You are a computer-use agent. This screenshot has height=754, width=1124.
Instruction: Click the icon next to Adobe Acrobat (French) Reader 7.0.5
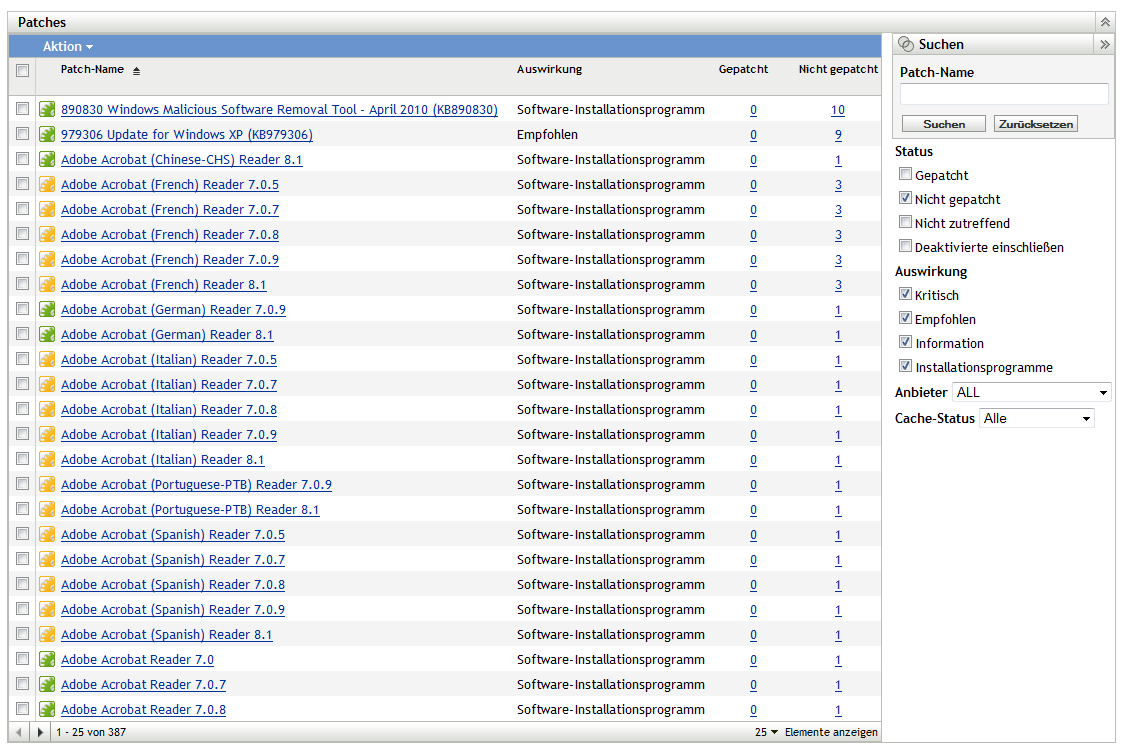47,185
